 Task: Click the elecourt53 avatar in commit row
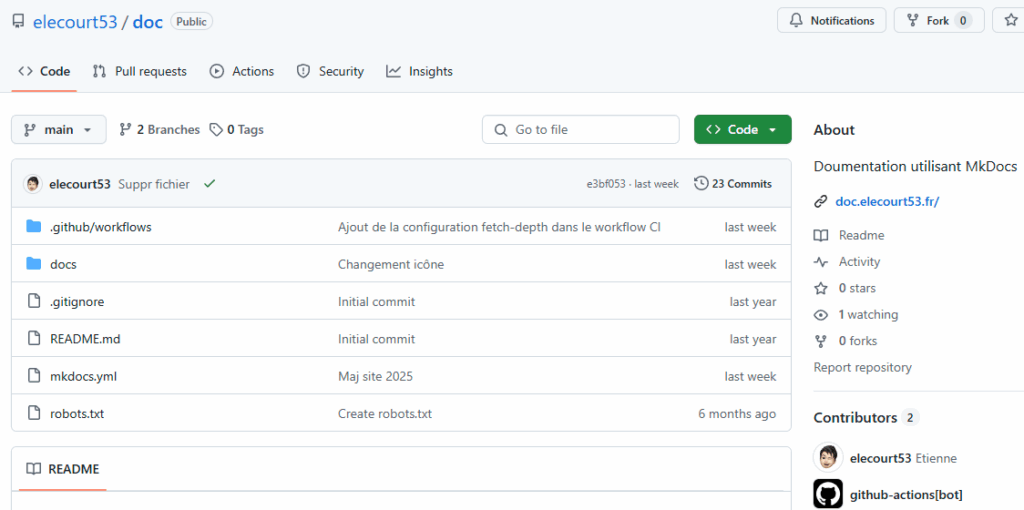click(33, 184)
